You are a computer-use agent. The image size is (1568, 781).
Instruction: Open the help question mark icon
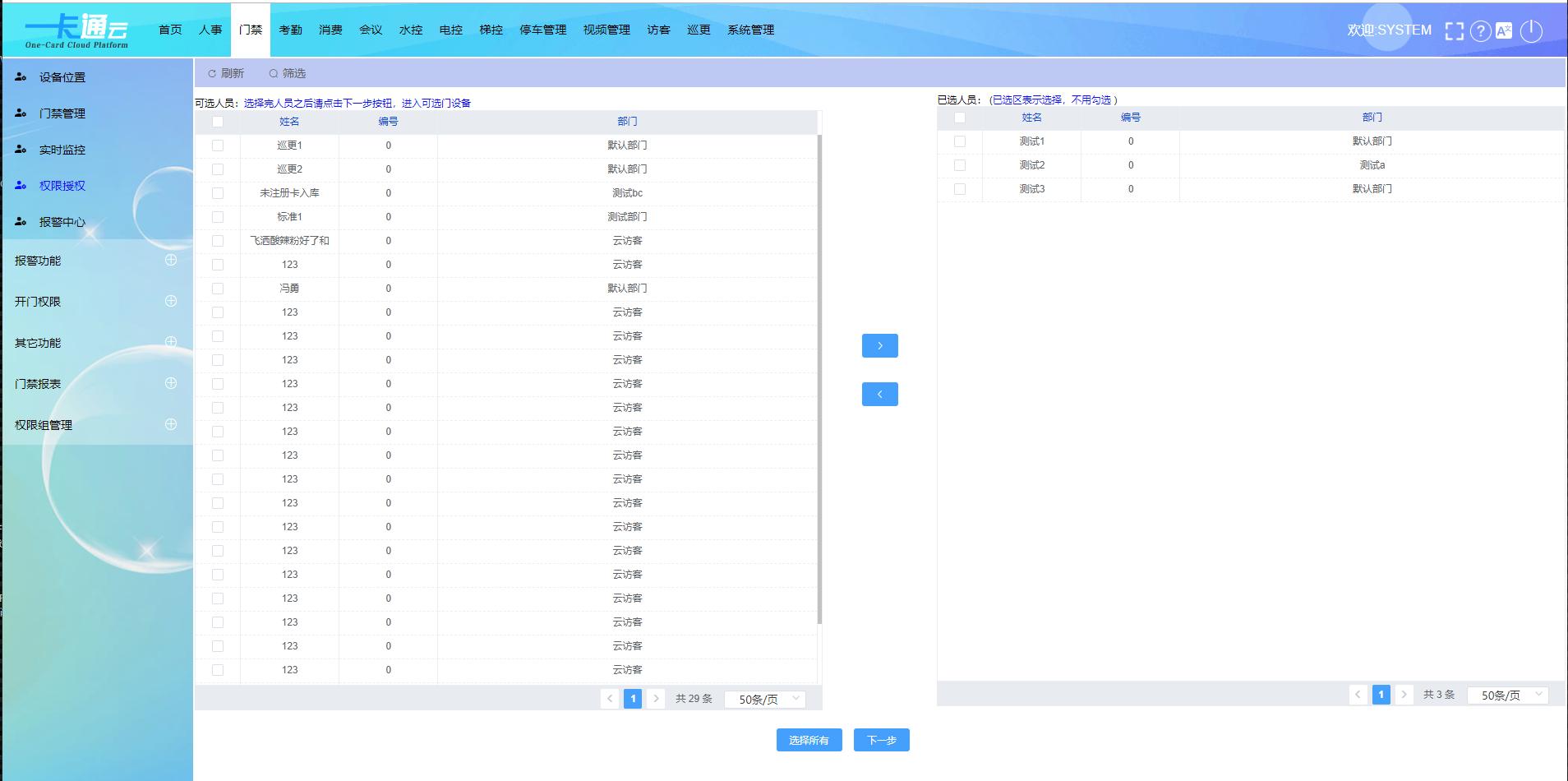click(1480, 31)
